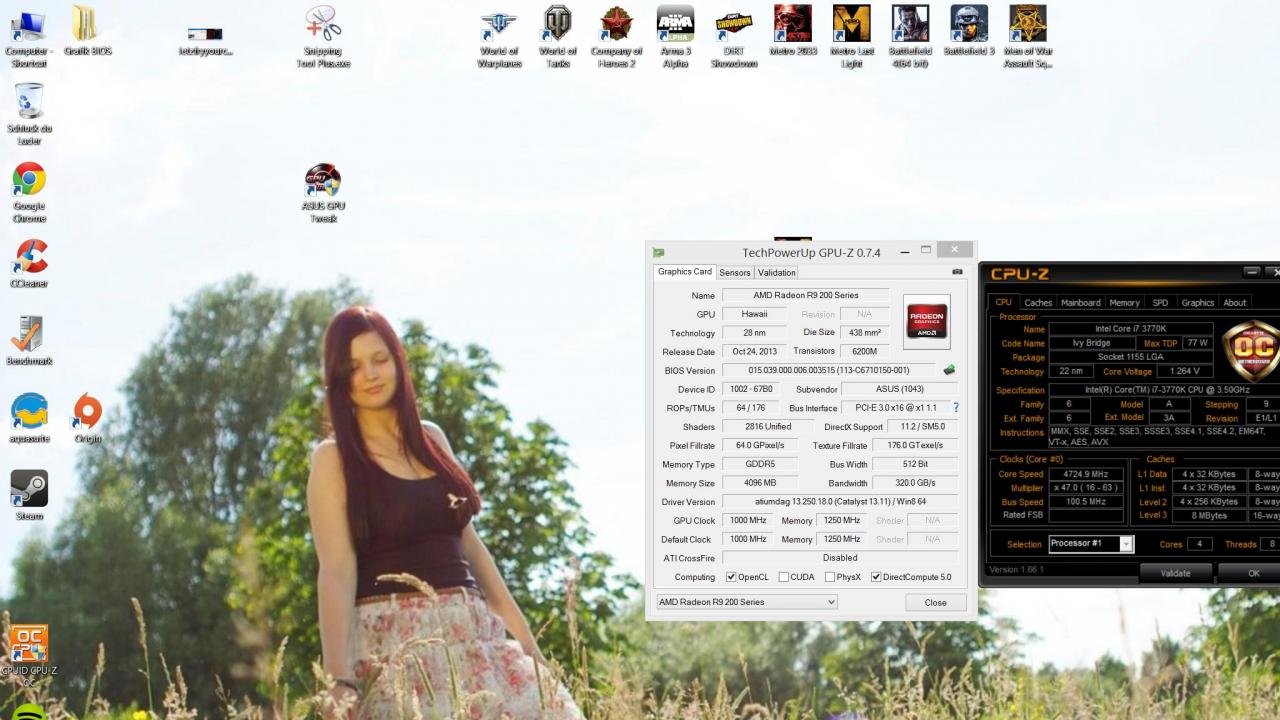Open Arma 3 Alpha shortcut
This screenshot has width=1280, height=720.
(675, 37)
